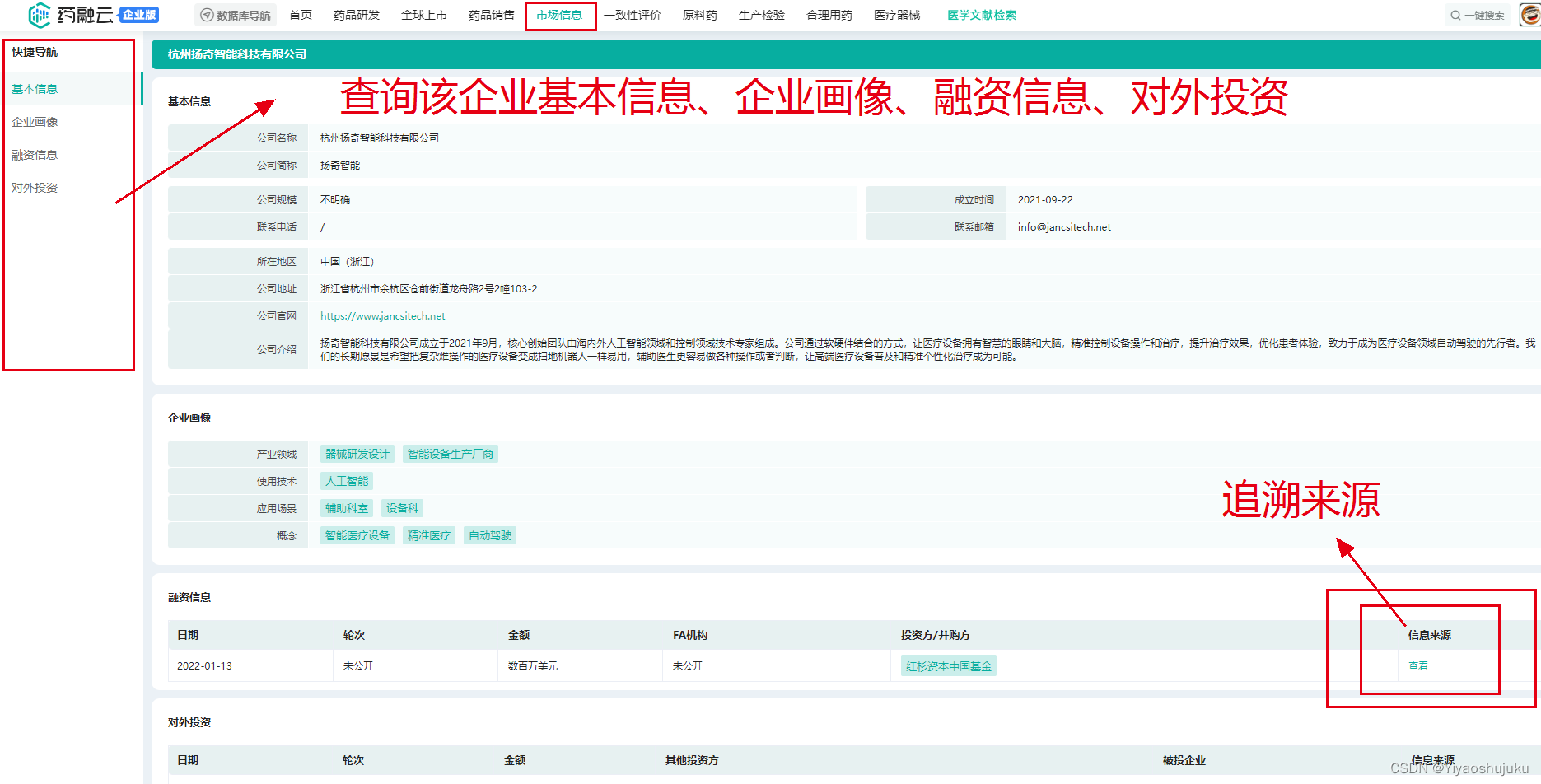Screen dimensions: 1541x784
Task: Open the 原料药 menu
Action: click(x=700, y=15)
